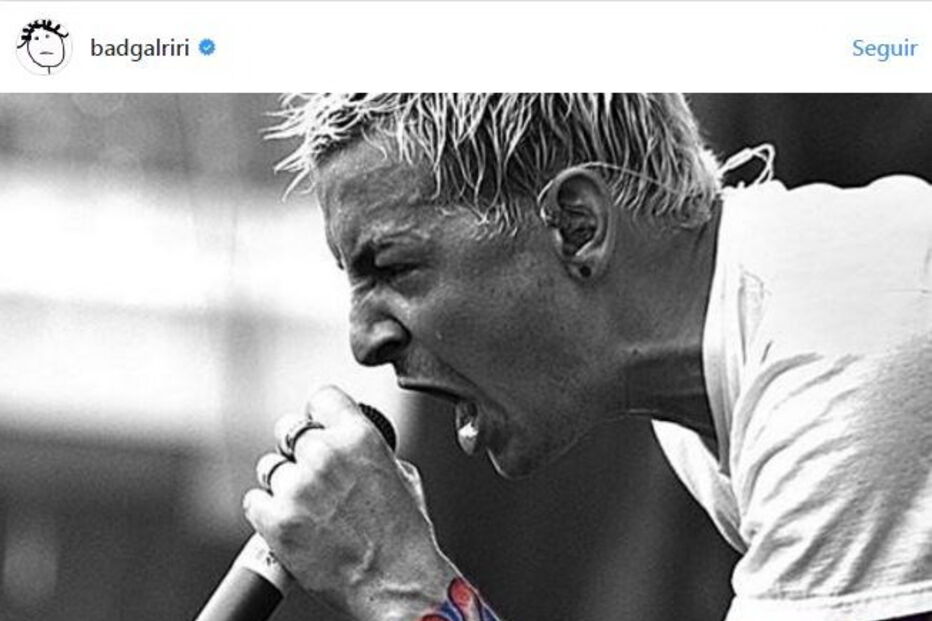Open the badgalriri username link
The width and height of the screenshot is (932, 621).
click(x=140, y=48)
